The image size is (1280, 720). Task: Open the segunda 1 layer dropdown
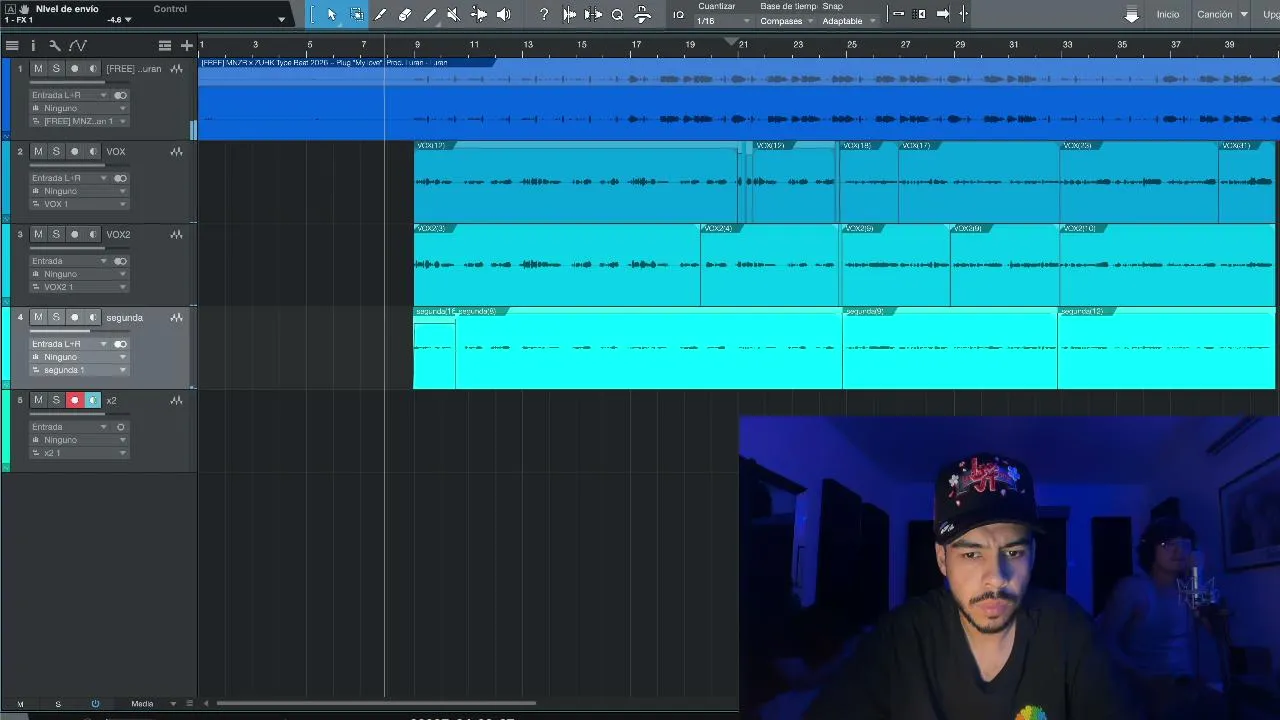79,370
